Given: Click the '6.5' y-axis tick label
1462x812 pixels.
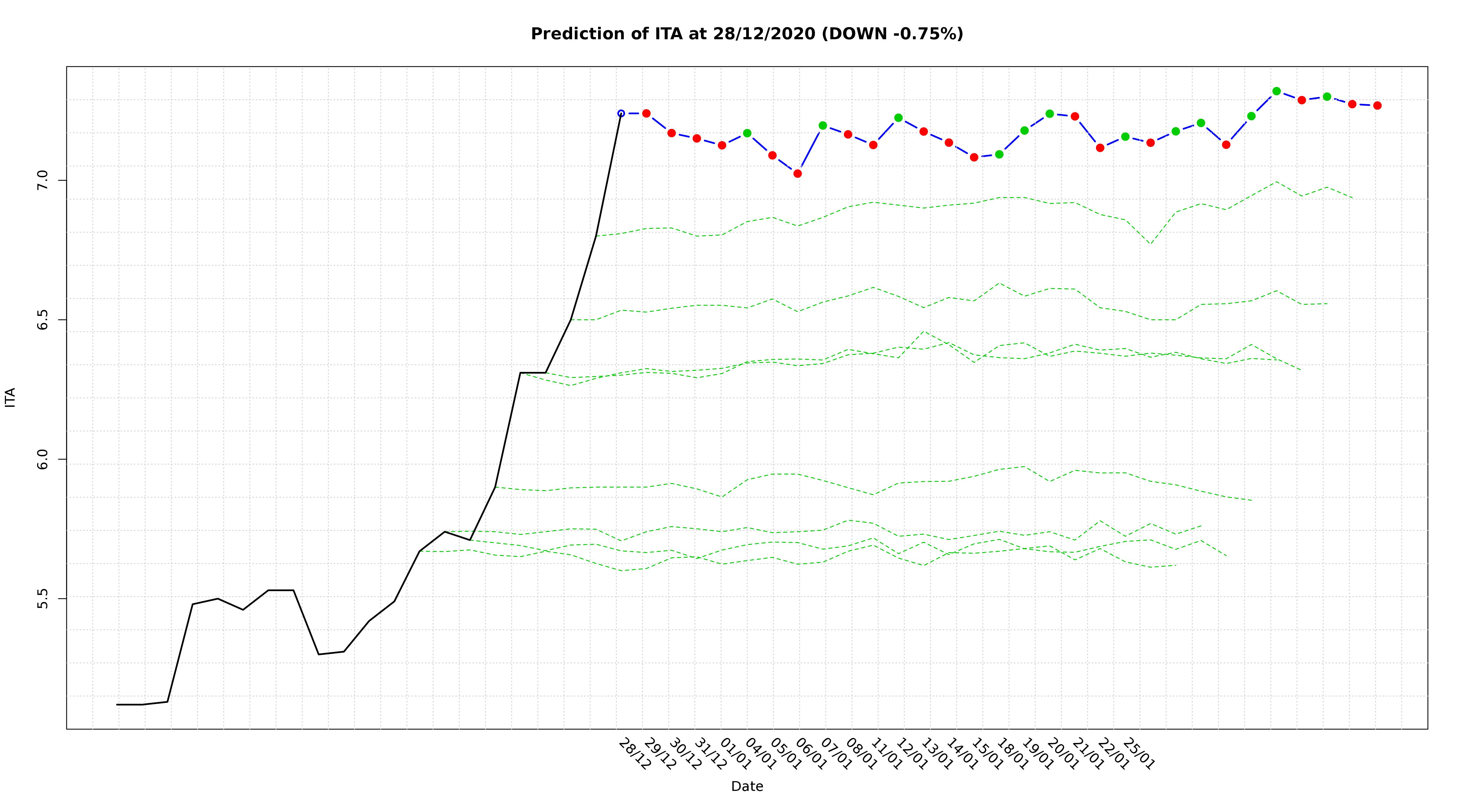Looking at the screenshot, I should point(43,319).
